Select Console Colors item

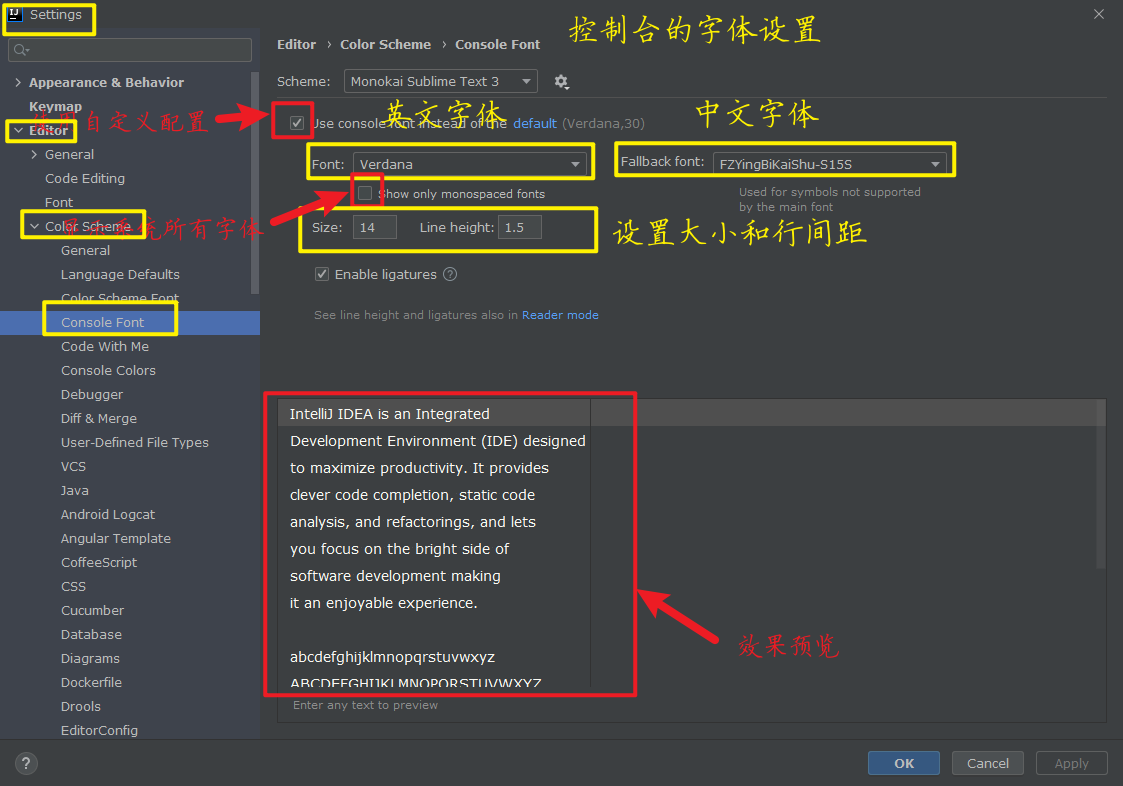(x=108, y=370)
